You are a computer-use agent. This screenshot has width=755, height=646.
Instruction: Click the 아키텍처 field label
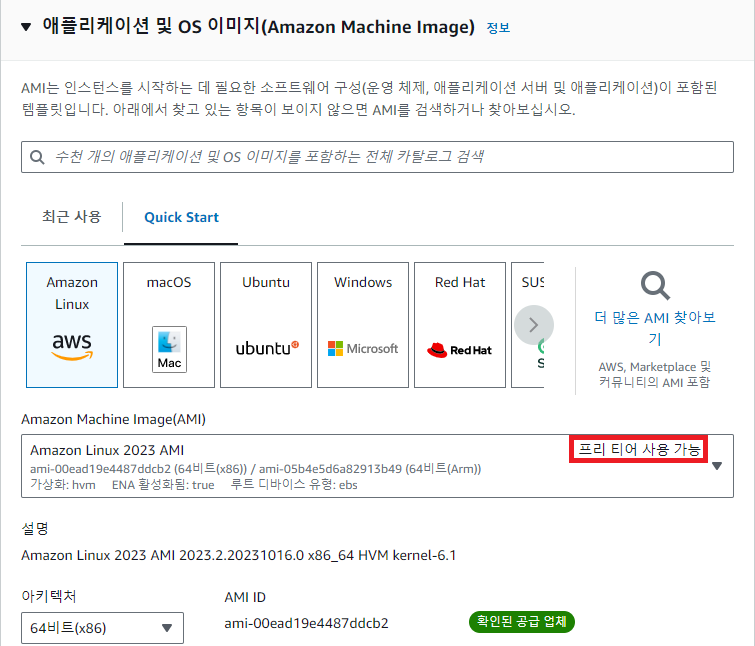[x=48, y=596]
